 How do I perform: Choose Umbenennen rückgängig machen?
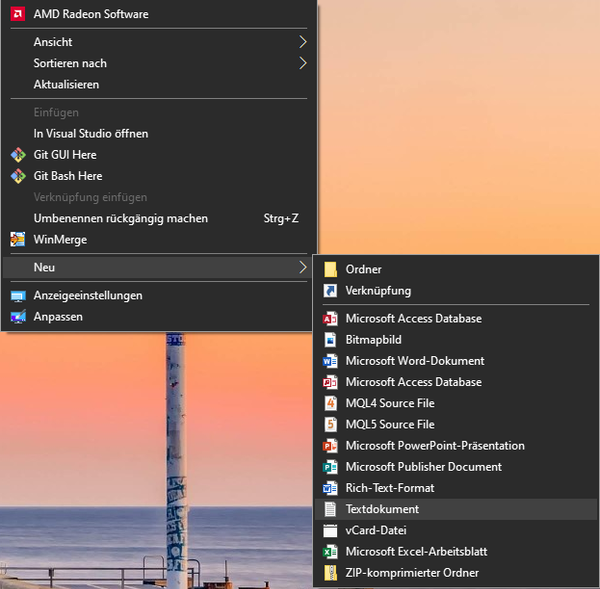[120, 218]
